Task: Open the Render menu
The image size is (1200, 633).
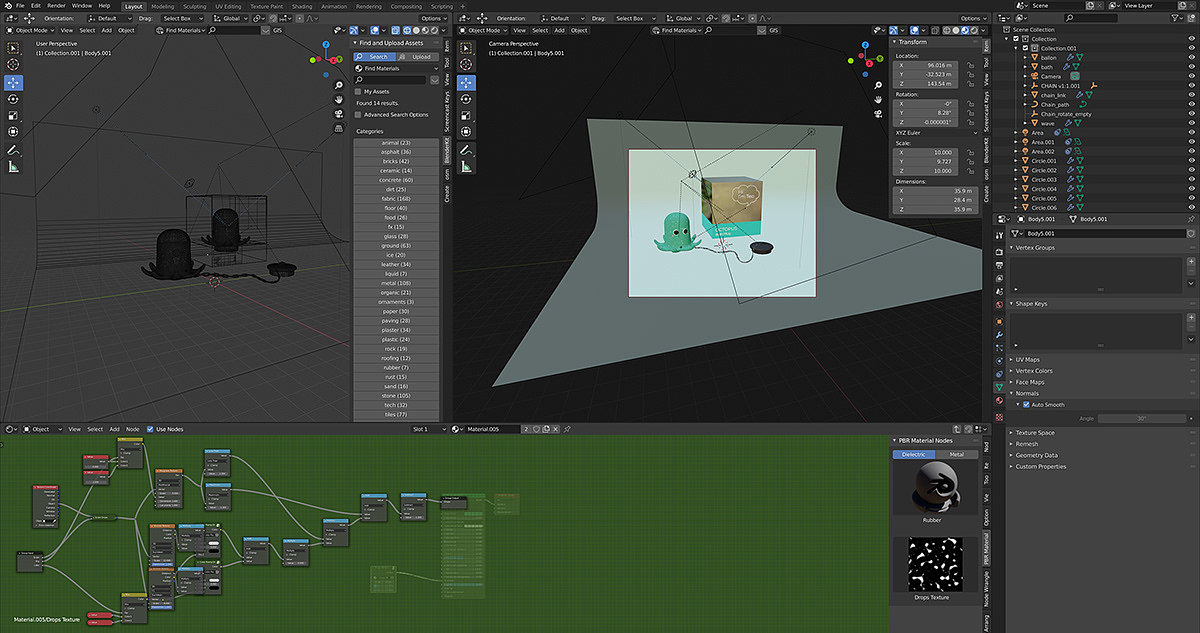Action: (x=57, y=6)
